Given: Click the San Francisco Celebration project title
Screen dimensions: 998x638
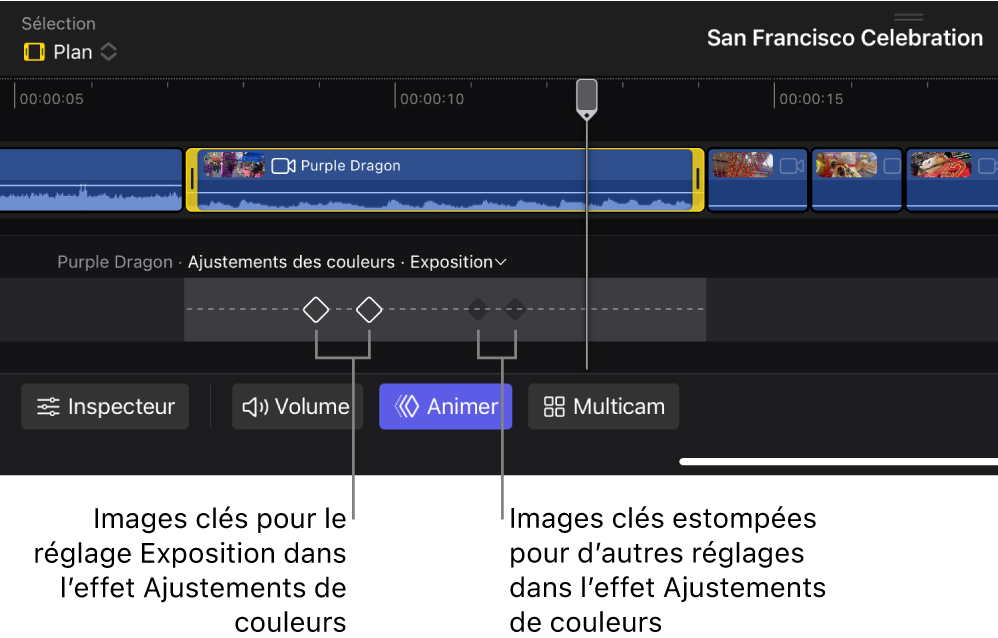Looking at the screenshot, I should coord(845,38).
